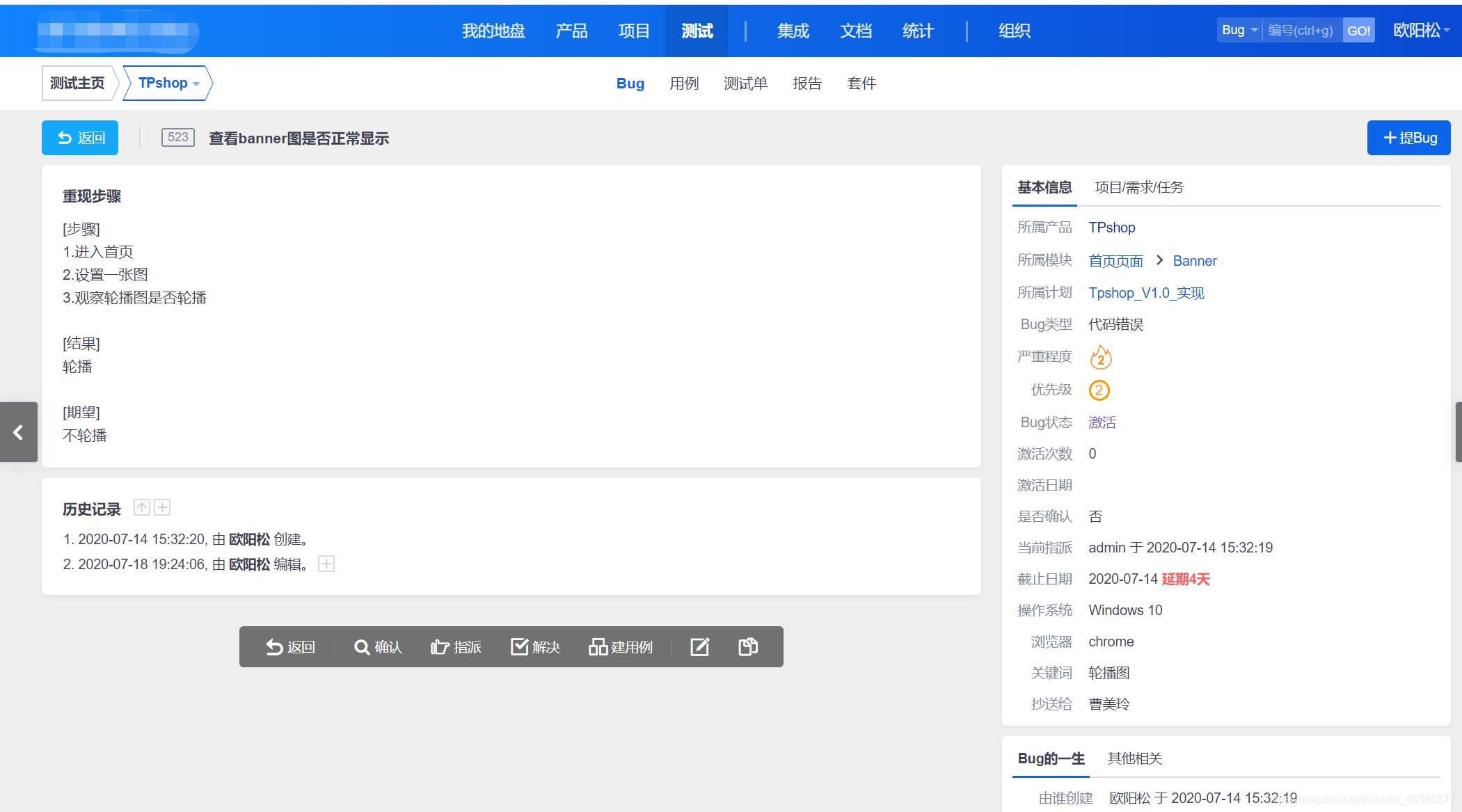The image size is (1462, 812).
Task: Open 文档 in the top menu
Action: click(x=856, y=31)
